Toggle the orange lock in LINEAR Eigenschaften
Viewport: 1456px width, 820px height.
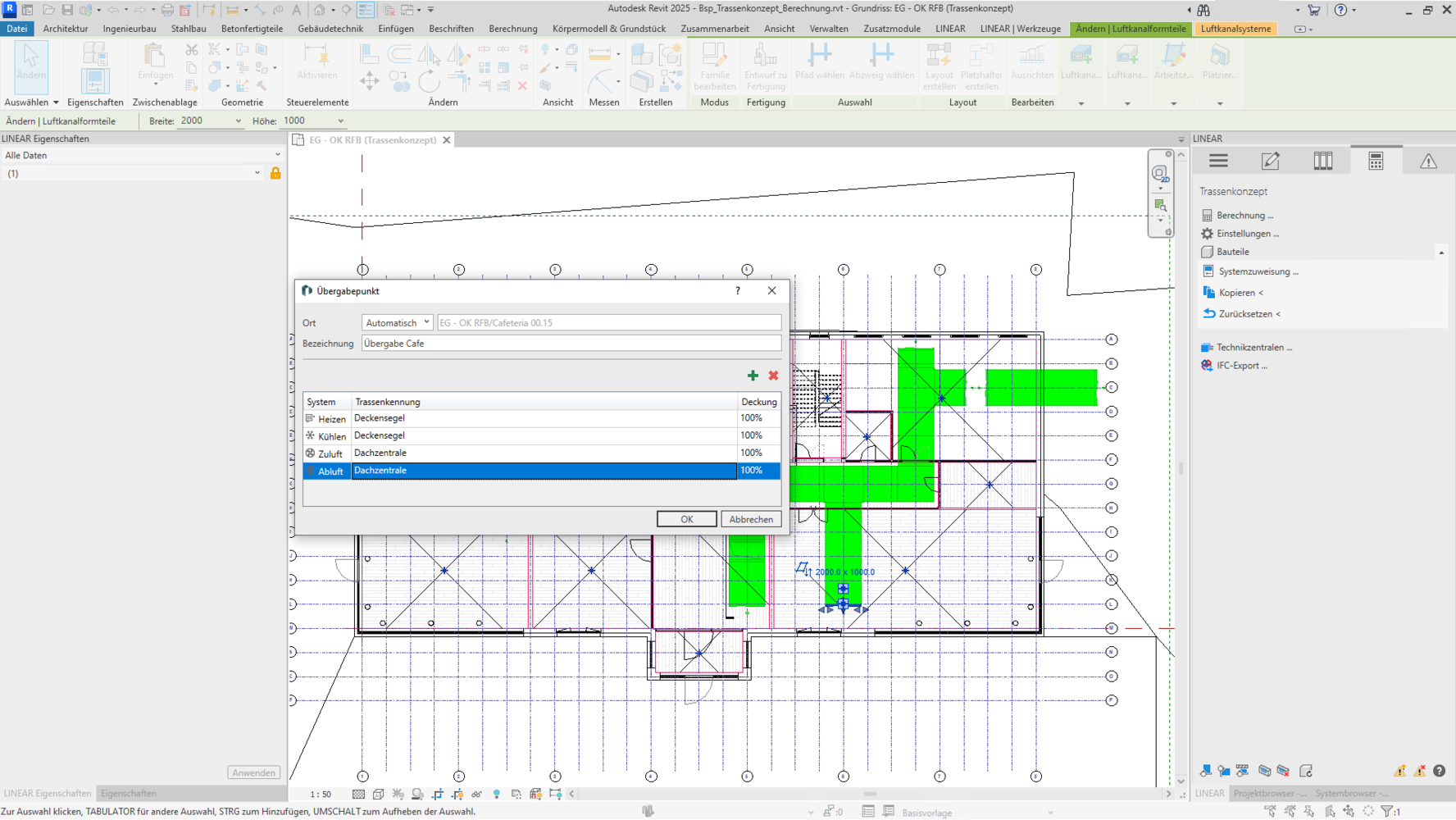(275, 173)
